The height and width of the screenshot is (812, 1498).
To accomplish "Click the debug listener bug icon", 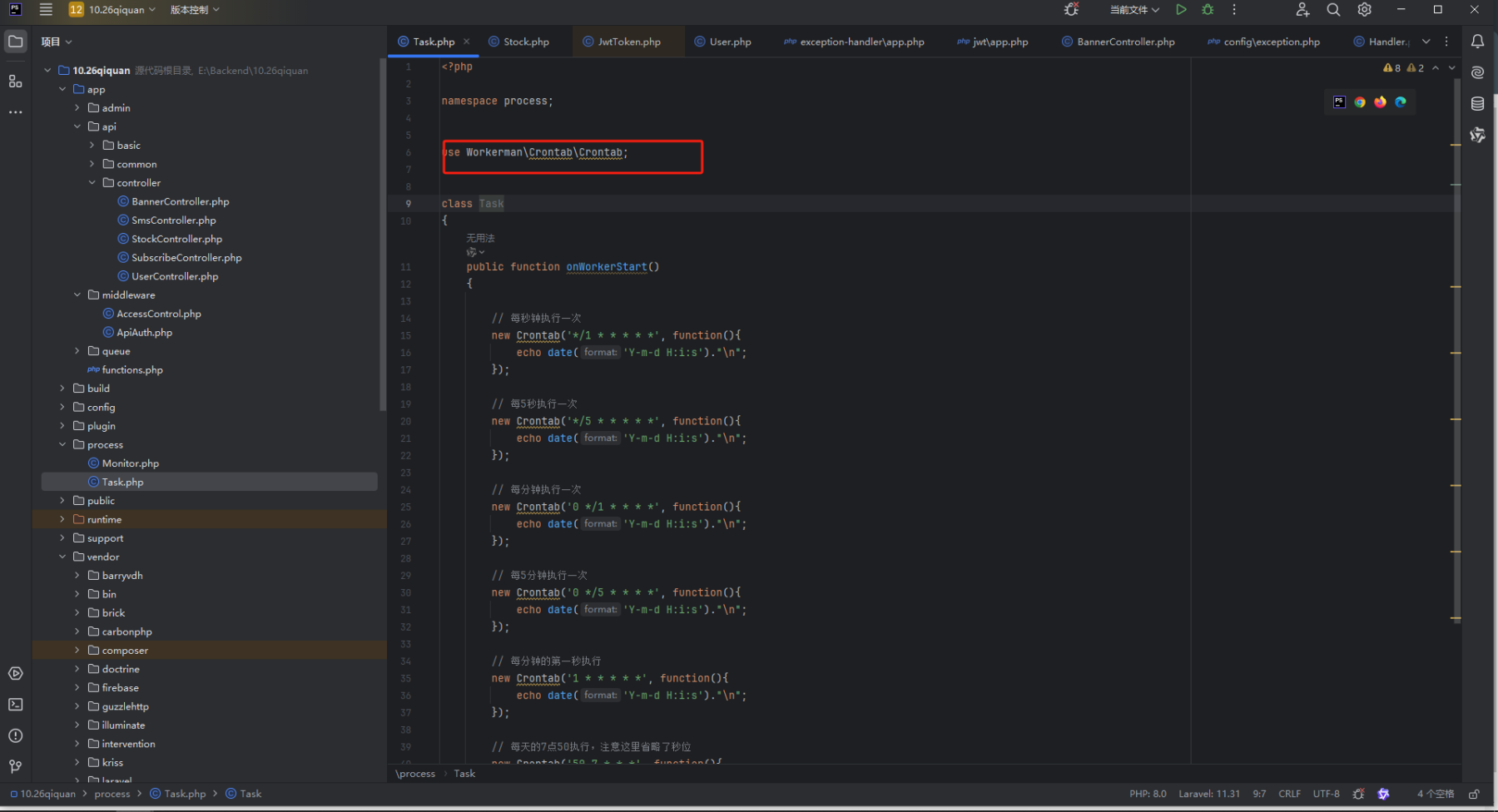I will pyautogui.click(x=1072, y=10).
